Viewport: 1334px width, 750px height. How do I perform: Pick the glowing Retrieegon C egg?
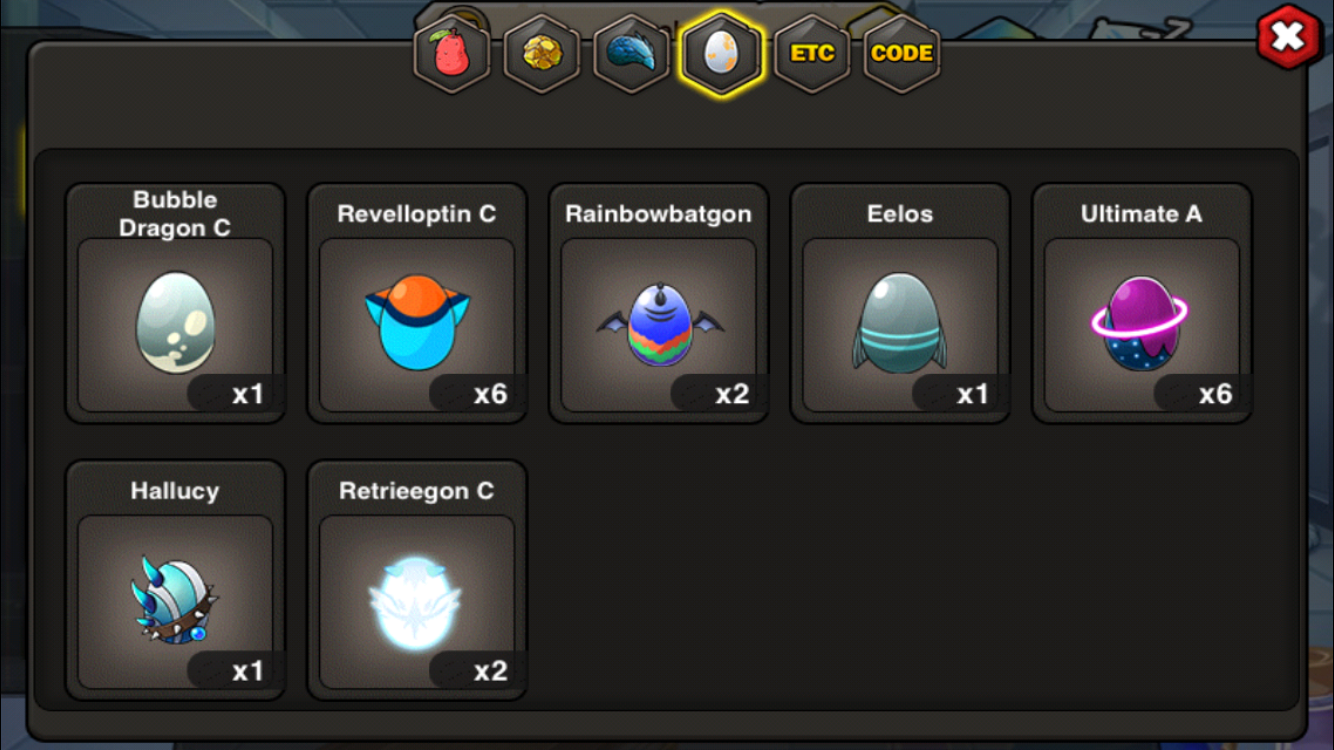417,580
